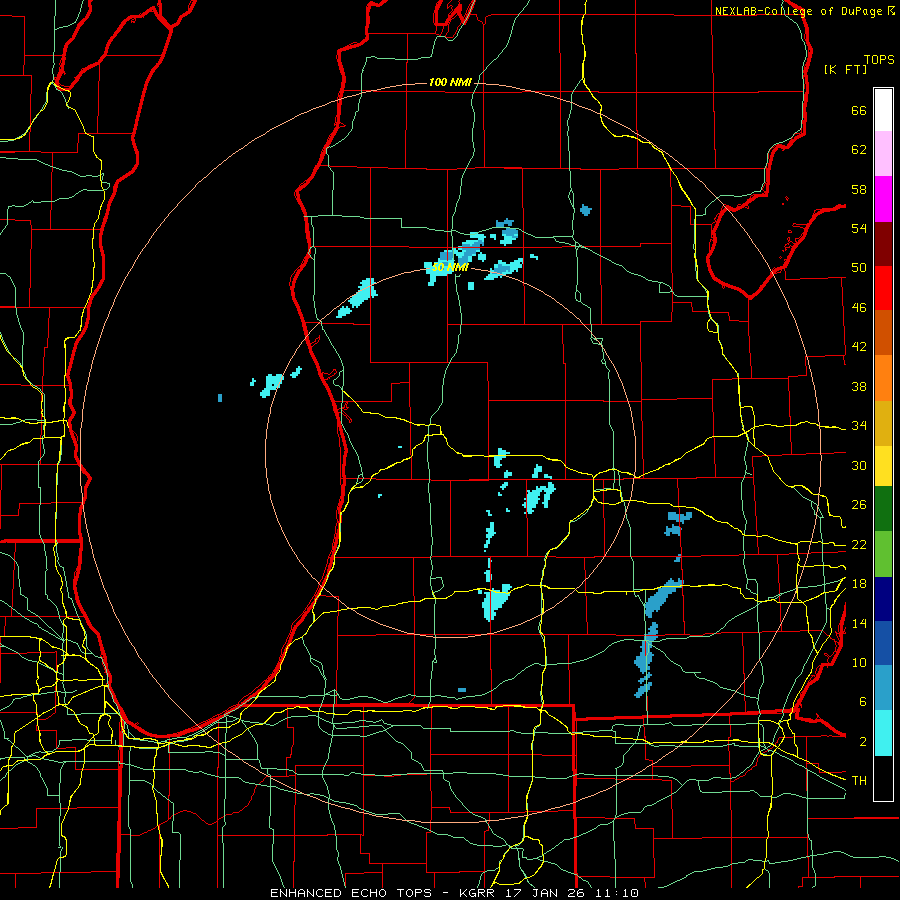Image resolution: width=900 pixels, height=900 pixels.
Task: Click the legend value '66'
Action: (859, 111)
